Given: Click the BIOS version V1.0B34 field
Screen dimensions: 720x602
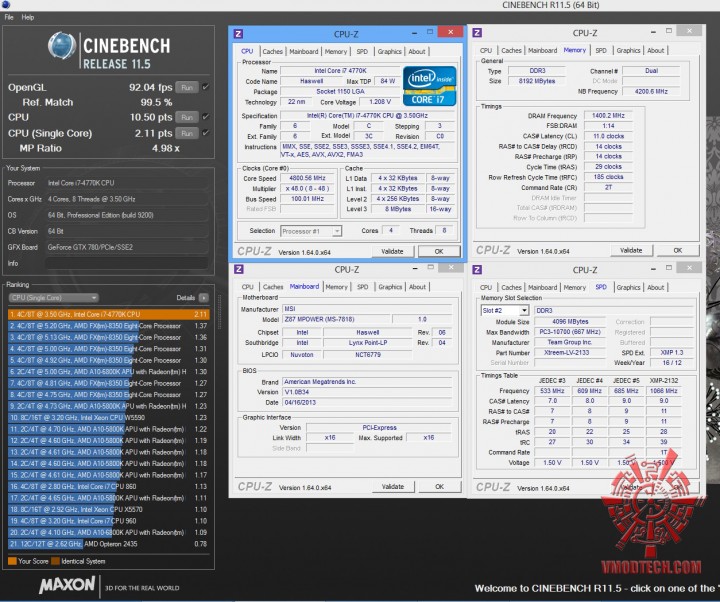Looking at the screenshot, I should [x=367, y=392].
